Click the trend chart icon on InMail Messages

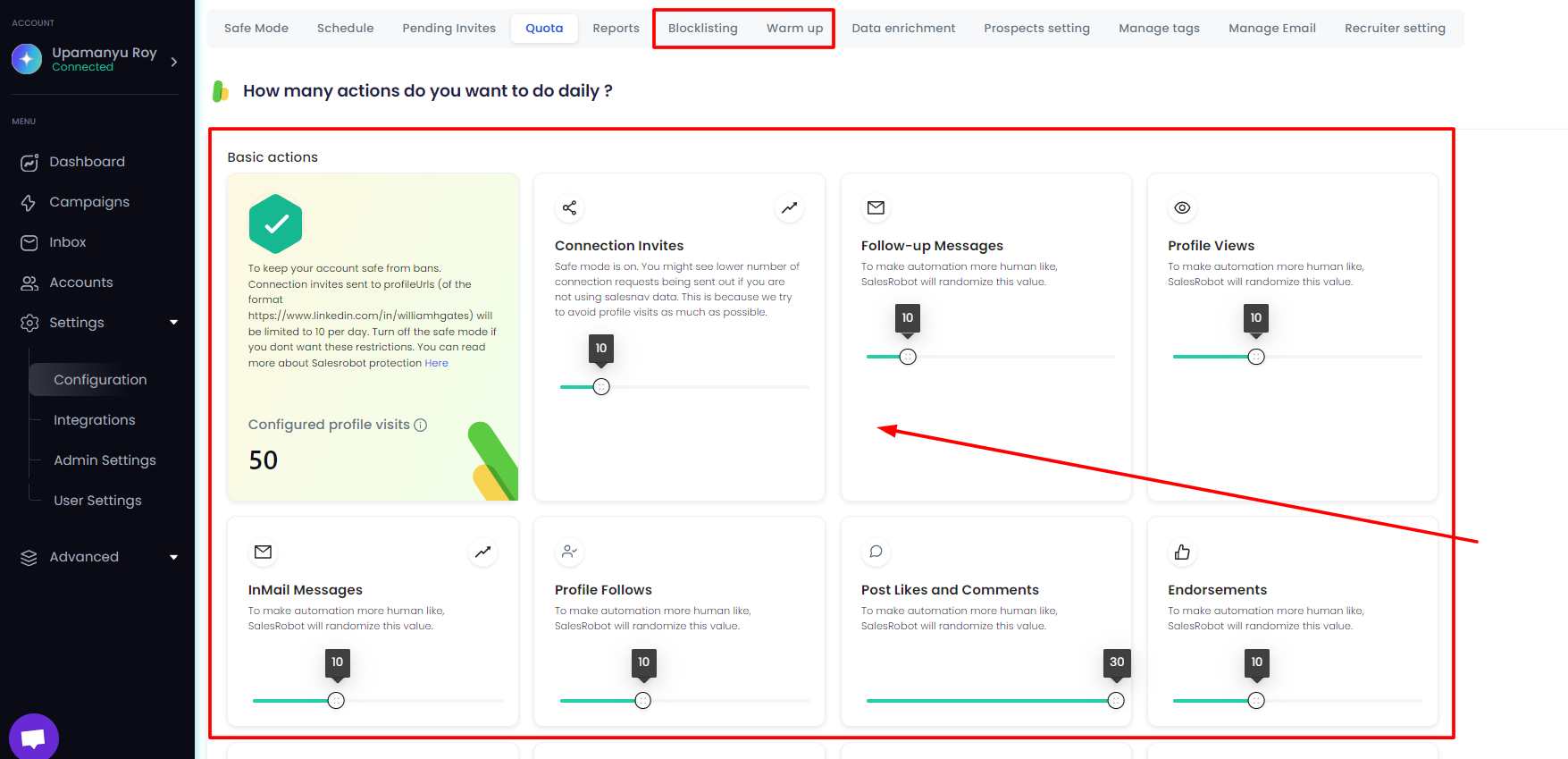482,552
